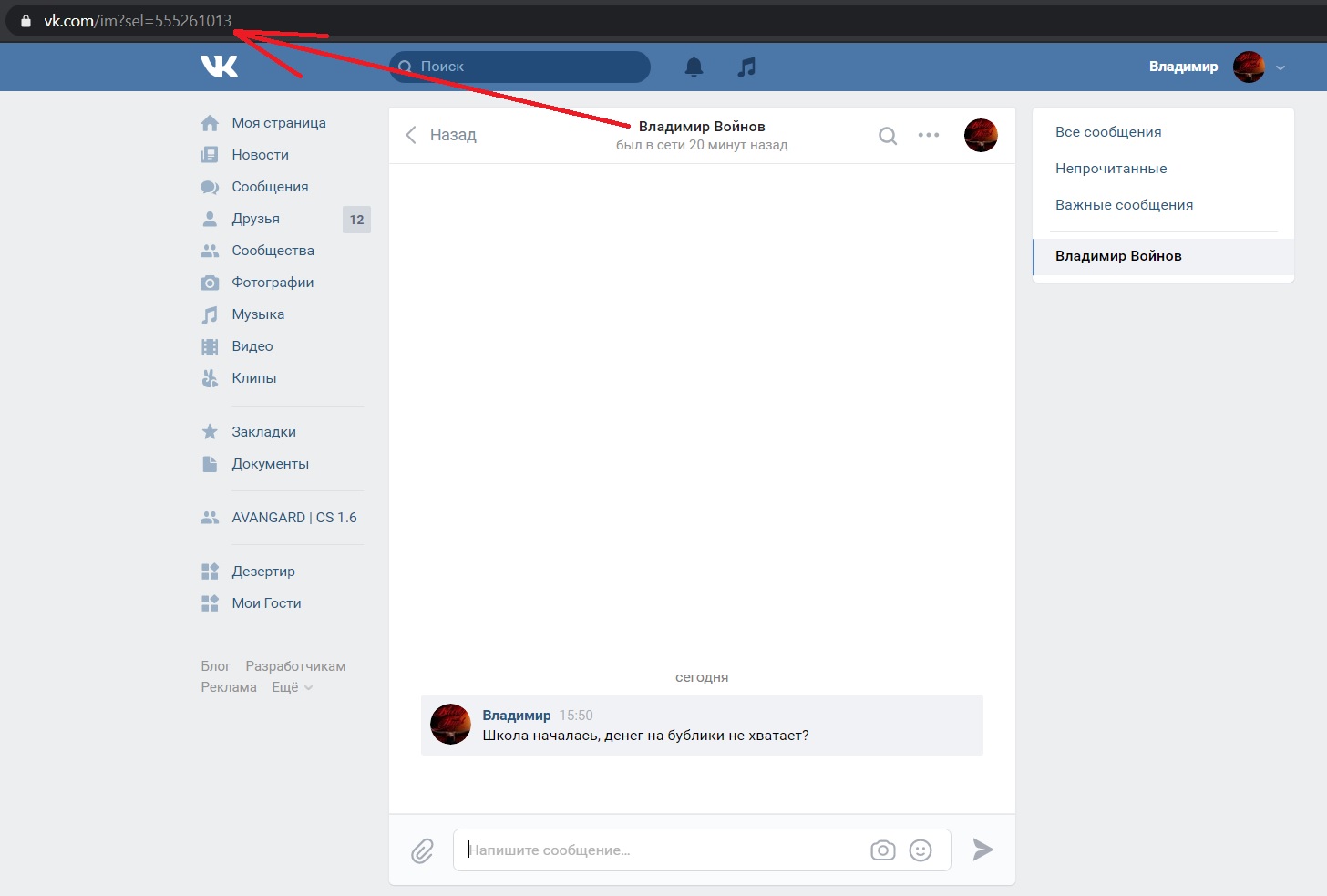
Task: Click Владимир Войнов avatar in chat header
Action: tap(981, 135)
